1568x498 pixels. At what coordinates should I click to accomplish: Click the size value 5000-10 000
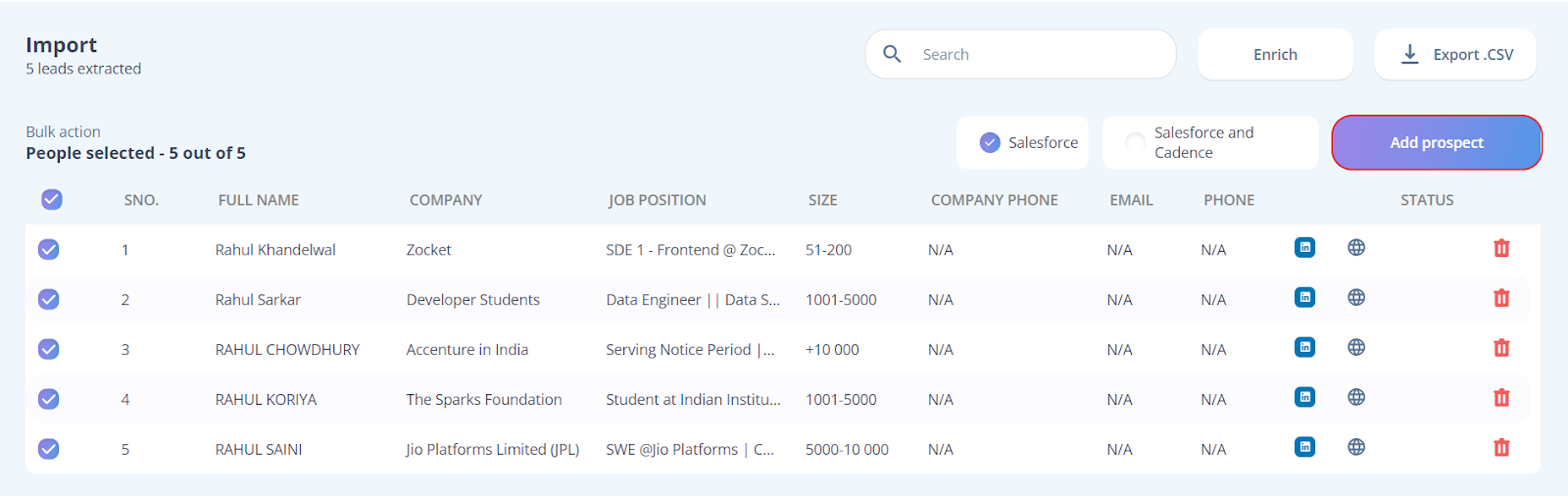point(847,450)
